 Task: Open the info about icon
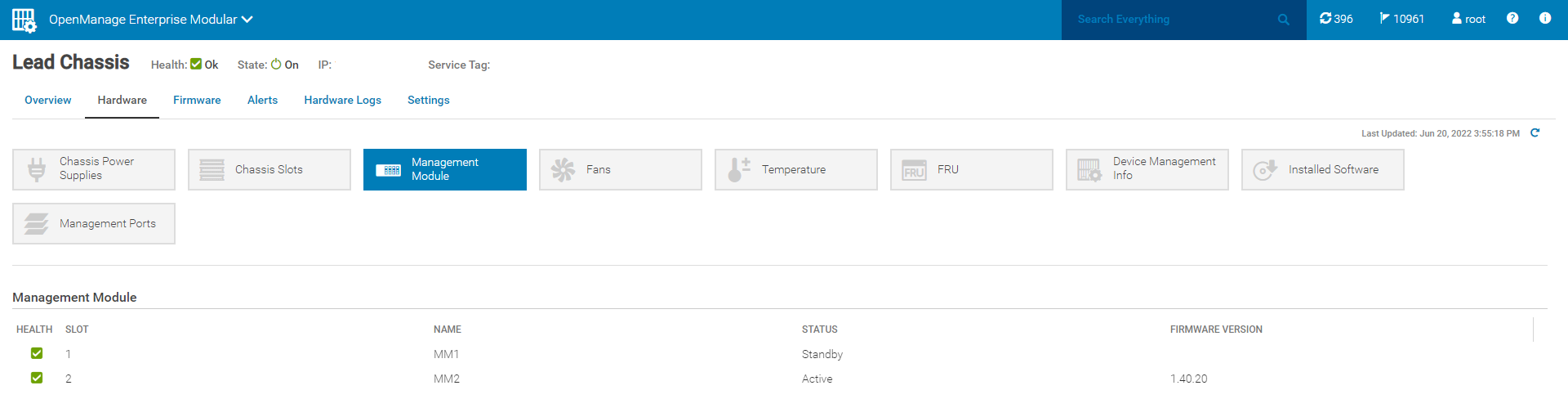coord(1545,18)
